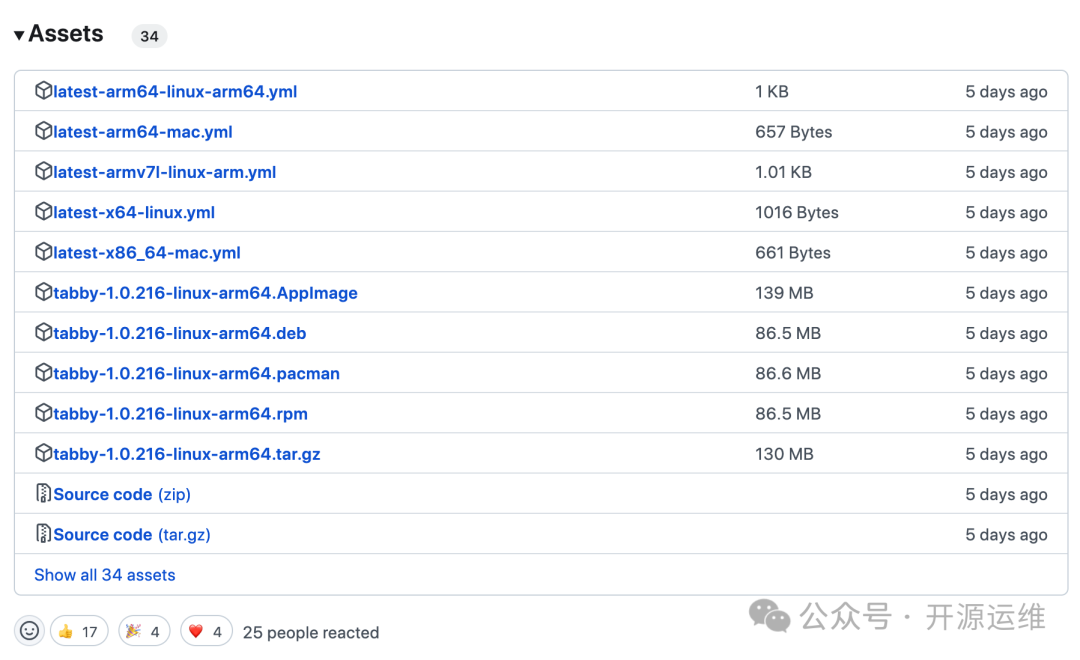The image size is (1080, 660).
Task: Click archive icon beside Source code (tar.gz)
Action: [43, 533]
